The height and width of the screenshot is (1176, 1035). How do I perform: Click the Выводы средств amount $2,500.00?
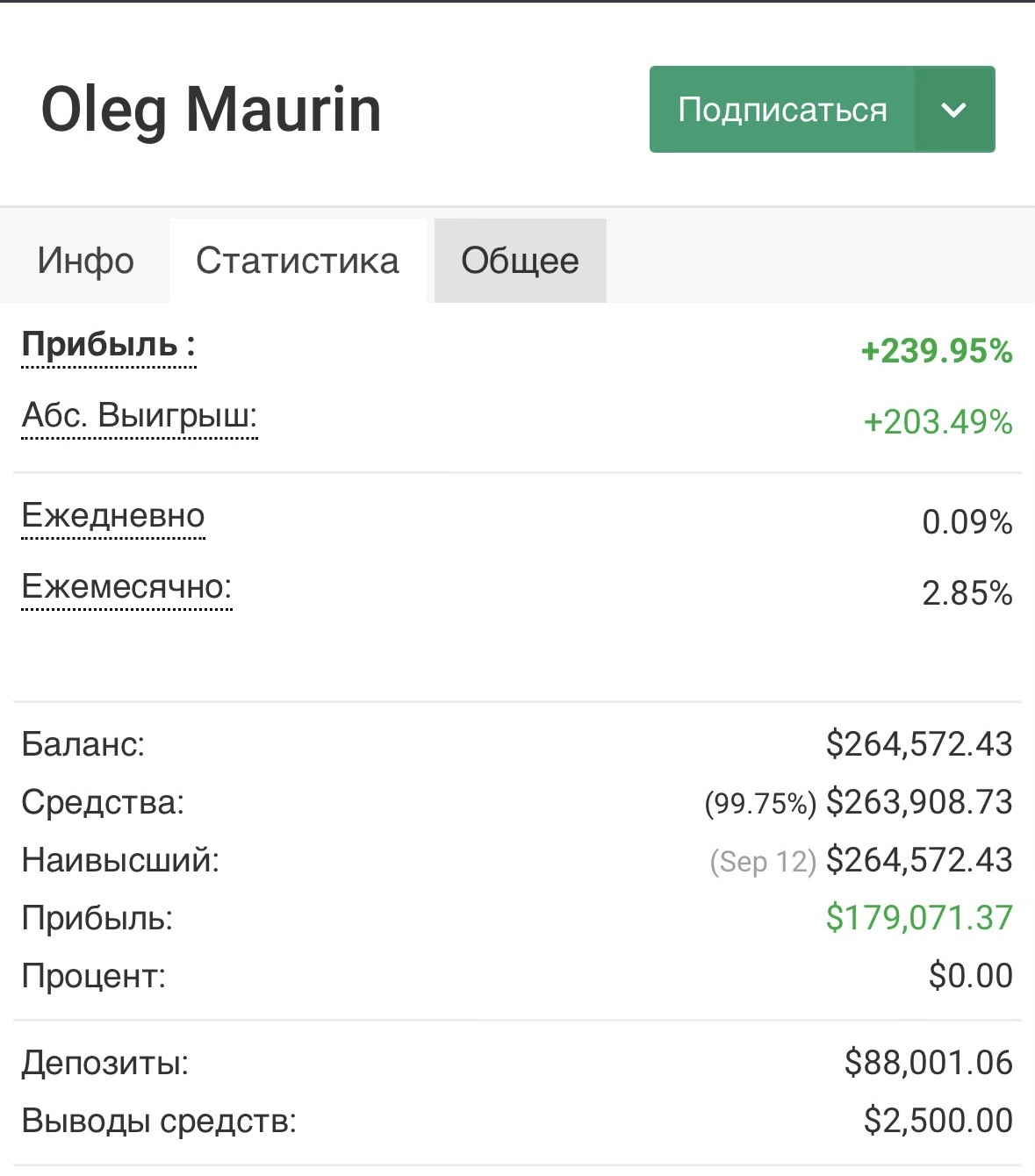coord(938,1121)
